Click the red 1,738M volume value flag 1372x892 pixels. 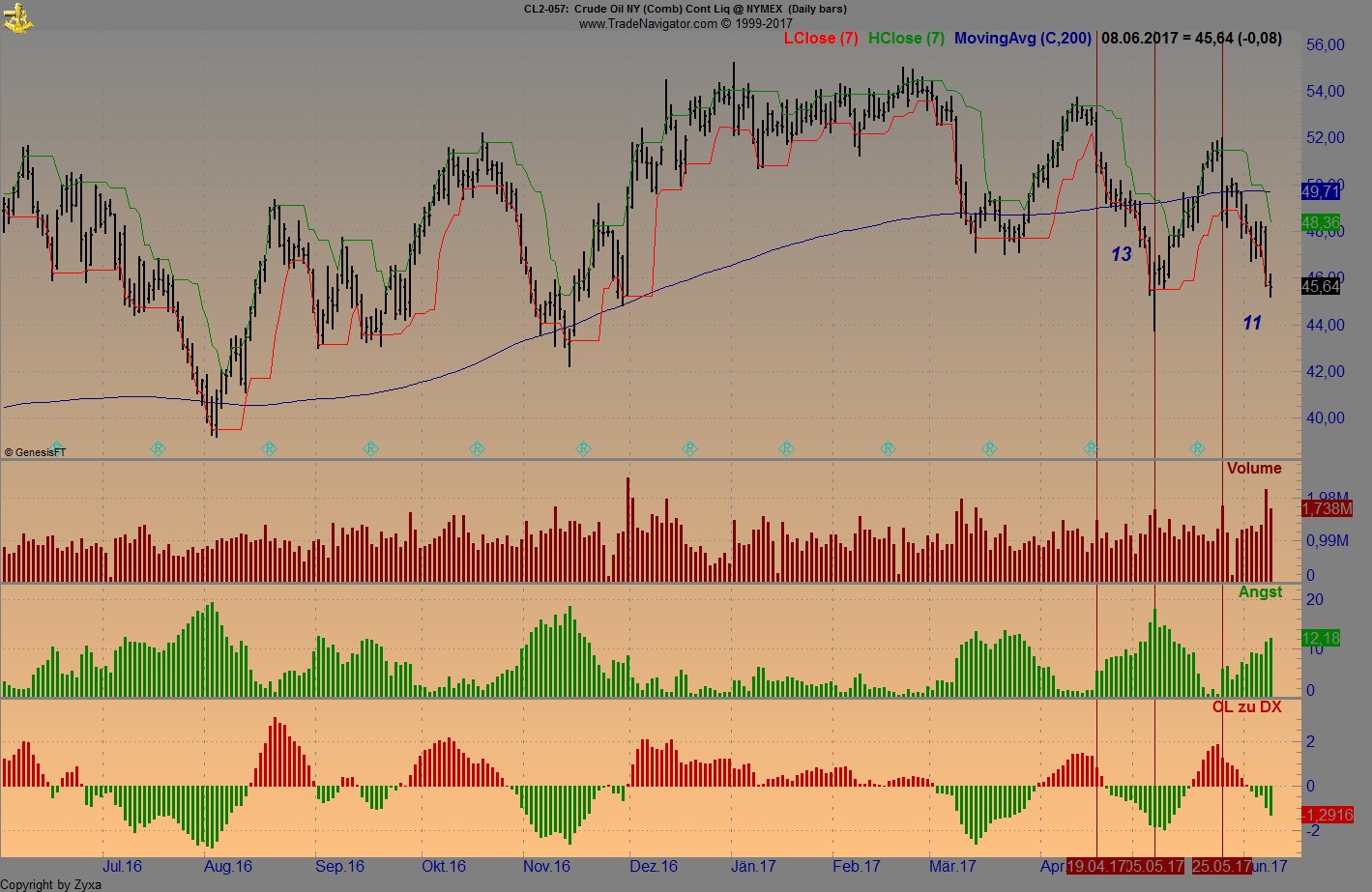(x=1327, y=509)
